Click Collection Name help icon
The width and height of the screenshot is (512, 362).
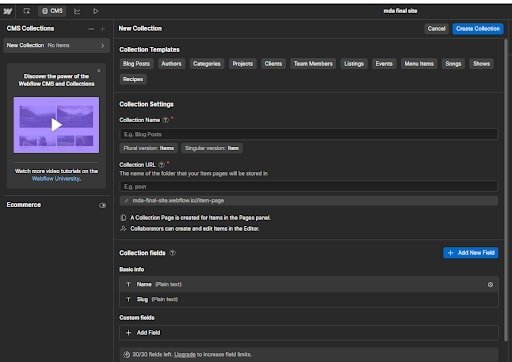pos(166,120)
